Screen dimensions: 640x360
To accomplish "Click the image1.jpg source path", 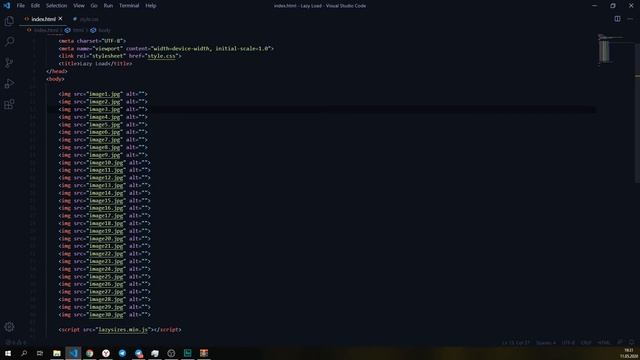I will 104,94.
